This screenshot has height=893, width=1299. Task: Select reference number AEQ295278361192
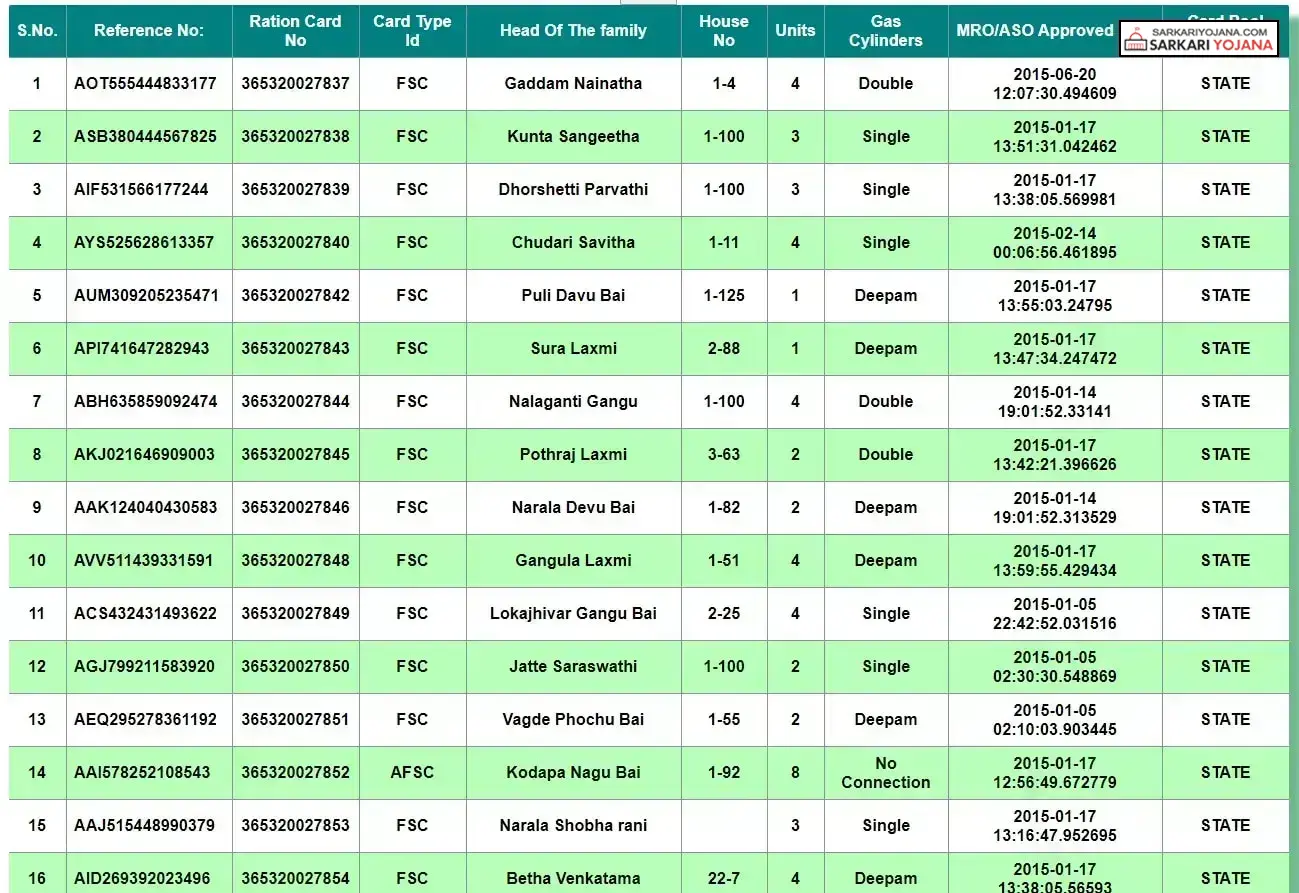point(145,720)
